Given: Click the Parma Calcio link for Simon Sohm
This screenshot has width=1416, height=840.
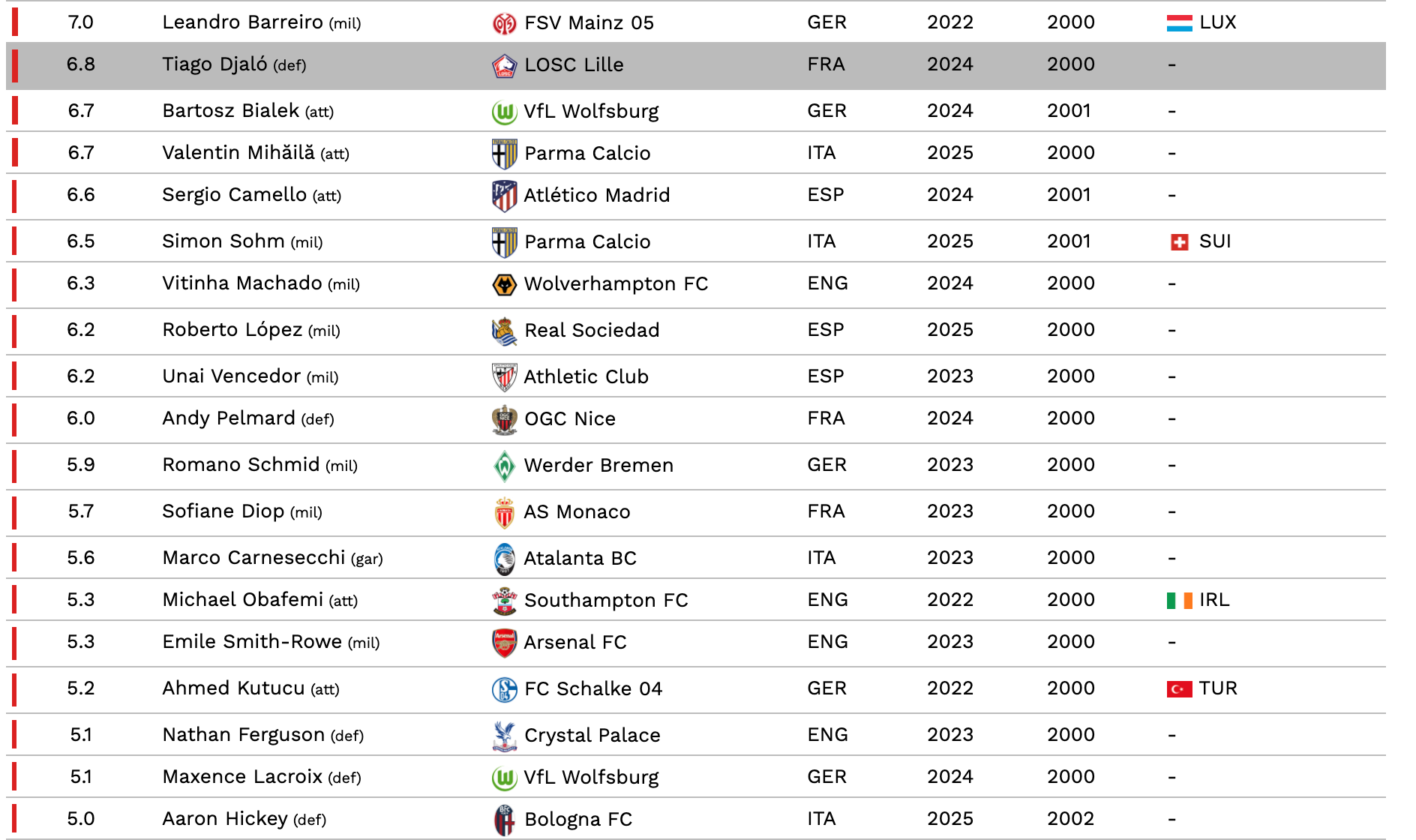Looking at the screenshot, I should coord(587,241).
